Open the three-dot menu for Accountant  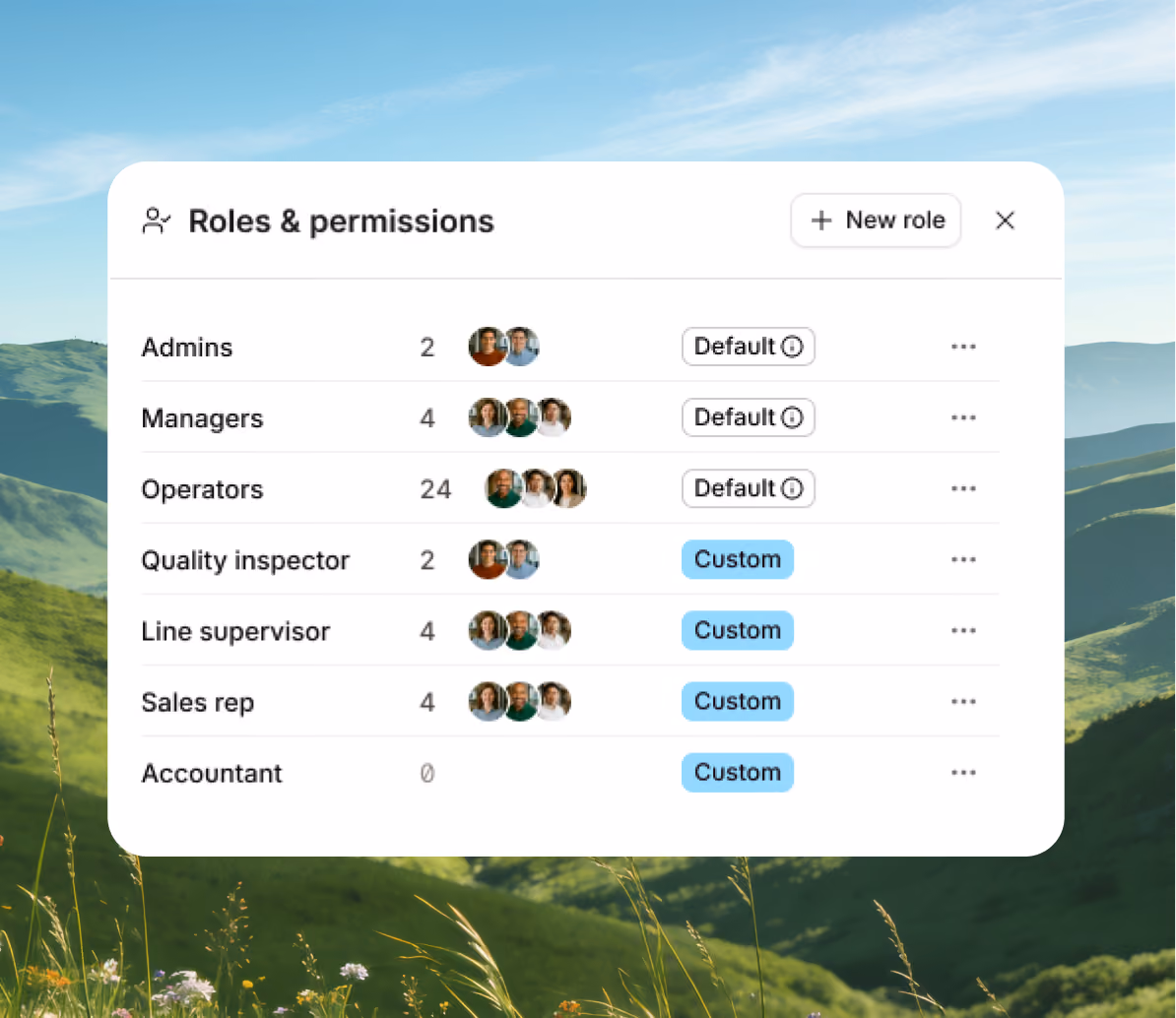pos(963,772)
